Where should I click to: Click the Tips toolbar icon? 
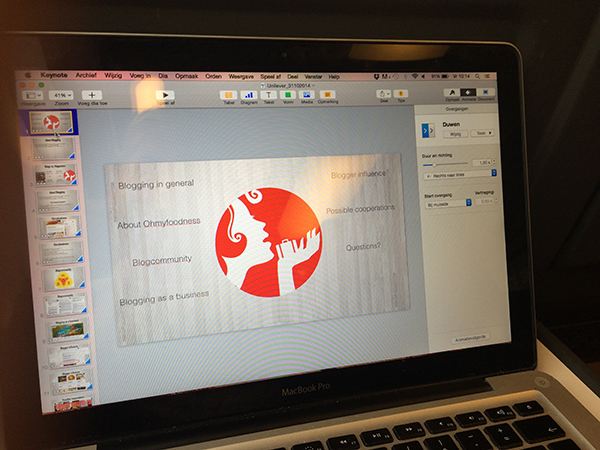pyautogui.click(x=401, y=94)
